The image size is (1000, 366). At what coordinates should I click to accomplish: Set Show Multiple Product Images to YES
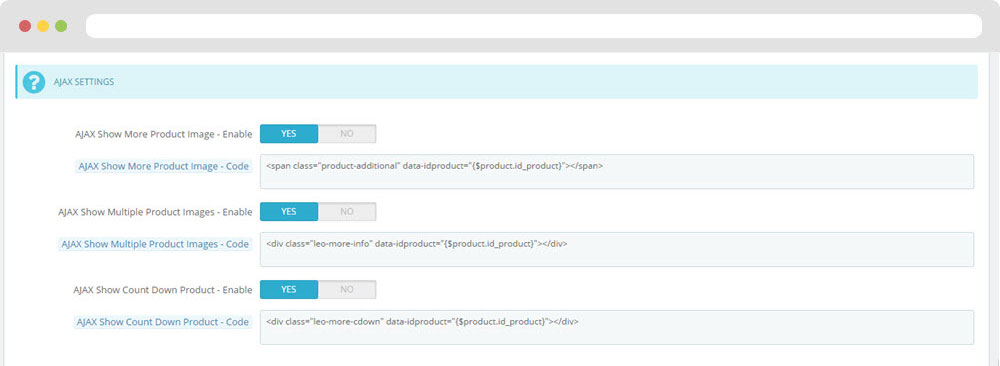click(x=289, y=212)
